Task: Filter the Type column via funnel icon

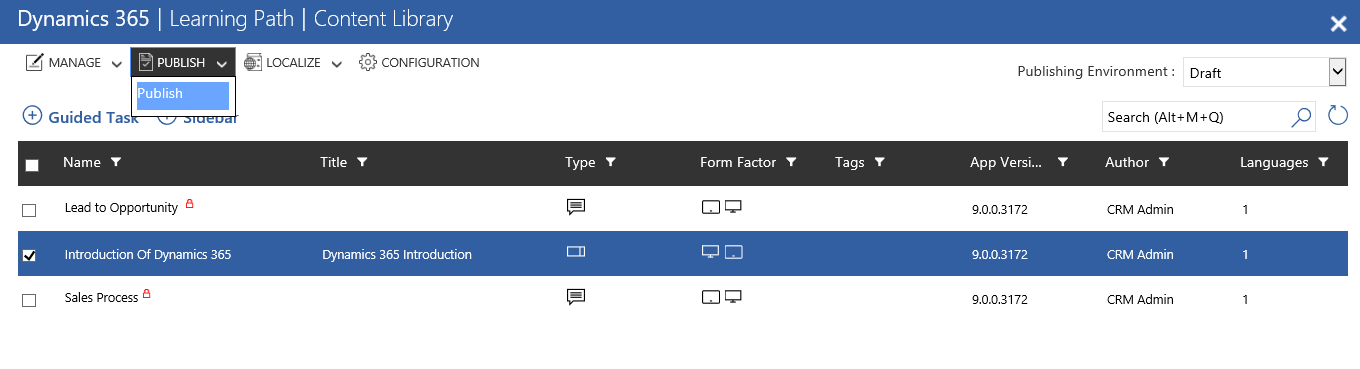Action: tap(611, 162)
